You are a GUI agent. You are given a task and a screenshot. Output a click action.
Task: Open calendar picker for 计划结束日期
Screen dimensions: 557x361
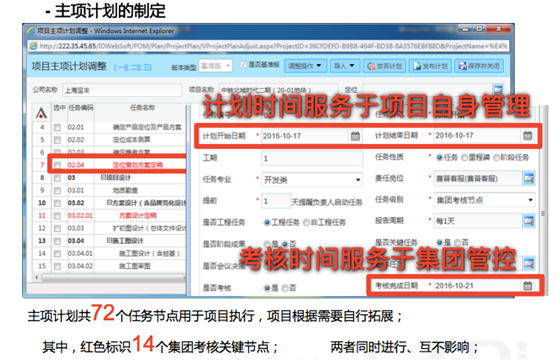(528, 135)
